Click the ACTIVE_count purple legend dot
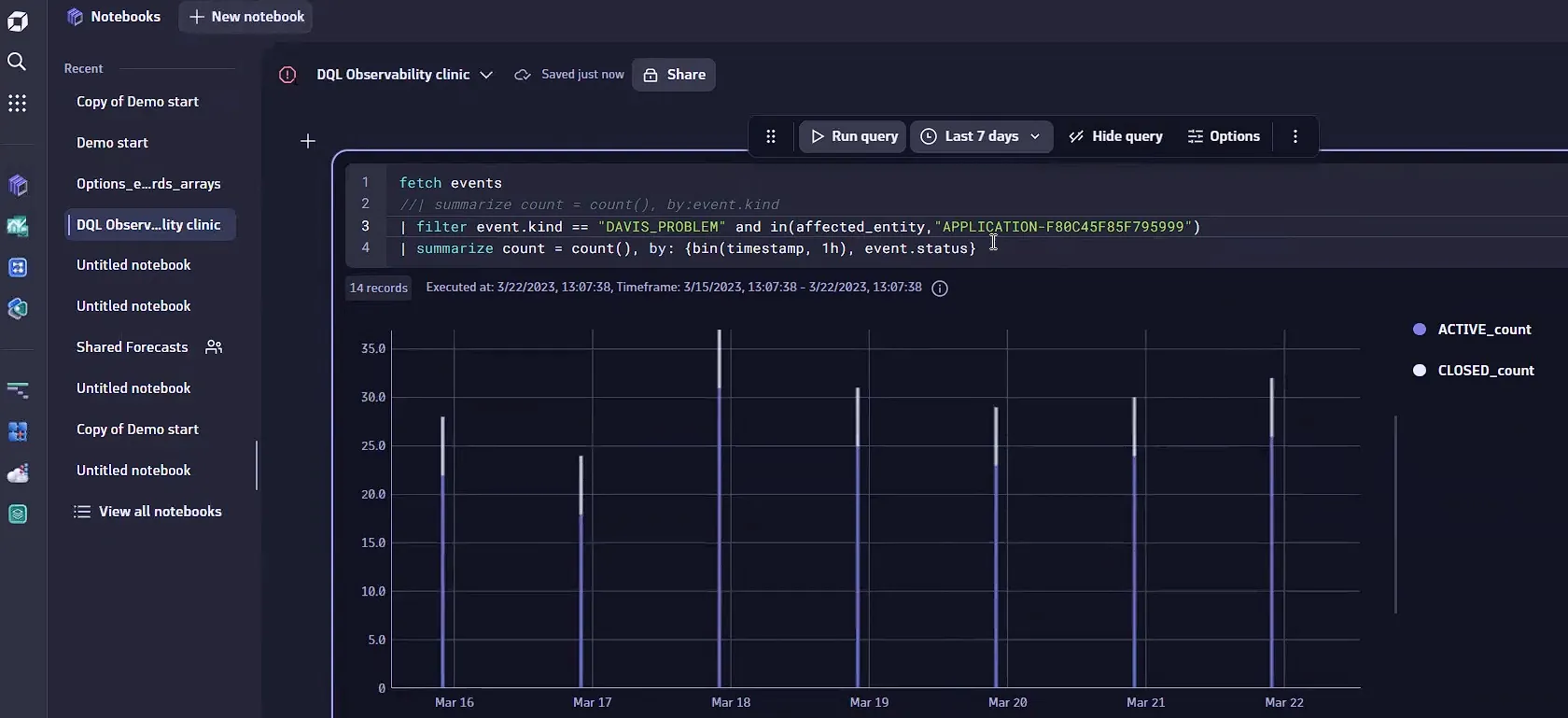1568x718 pixels. (x=1420, y=330)
